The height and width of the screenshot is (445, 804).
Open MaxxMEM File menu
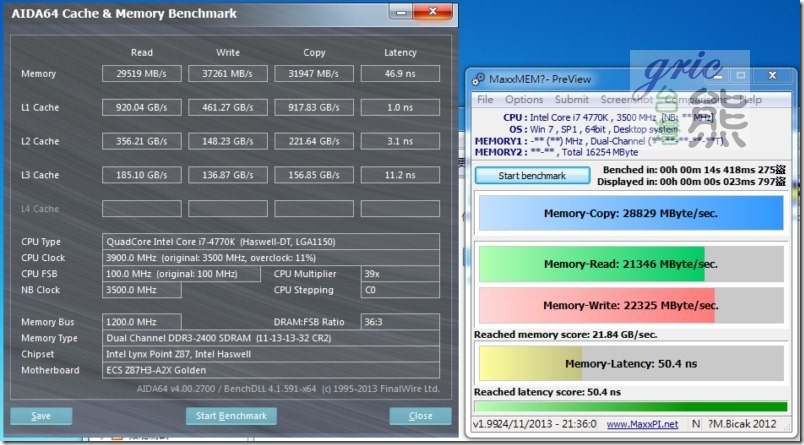pos(485,99)
